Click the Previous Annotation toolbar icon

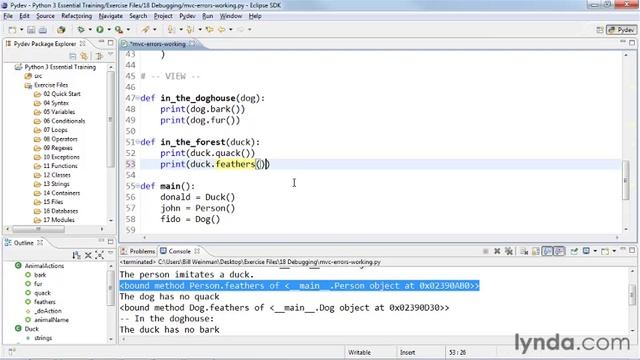point(190,29)
